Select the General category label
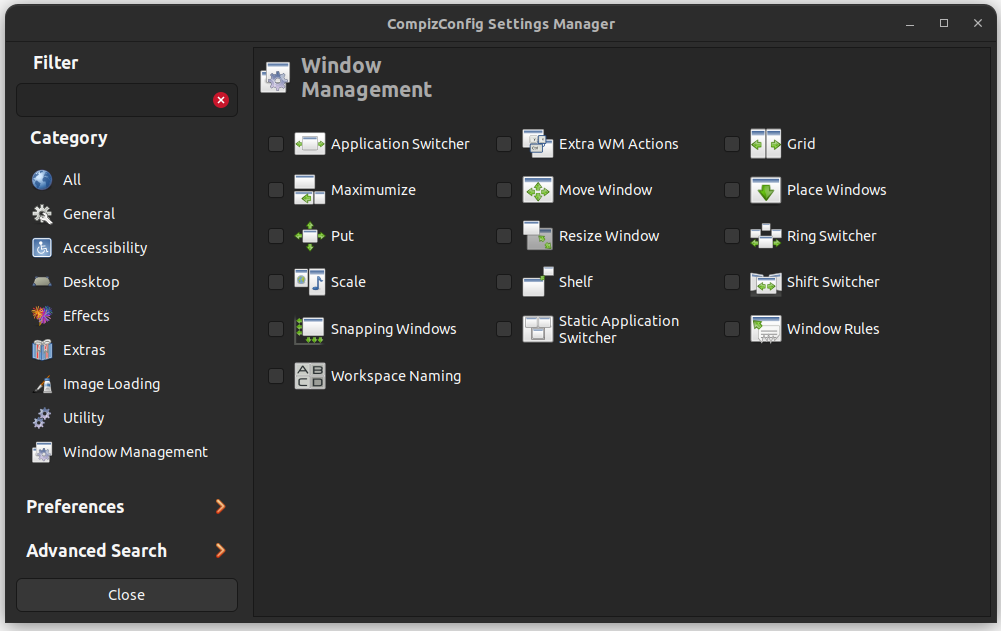This screenshot has width=1001, height=631. tap(89, 214)
